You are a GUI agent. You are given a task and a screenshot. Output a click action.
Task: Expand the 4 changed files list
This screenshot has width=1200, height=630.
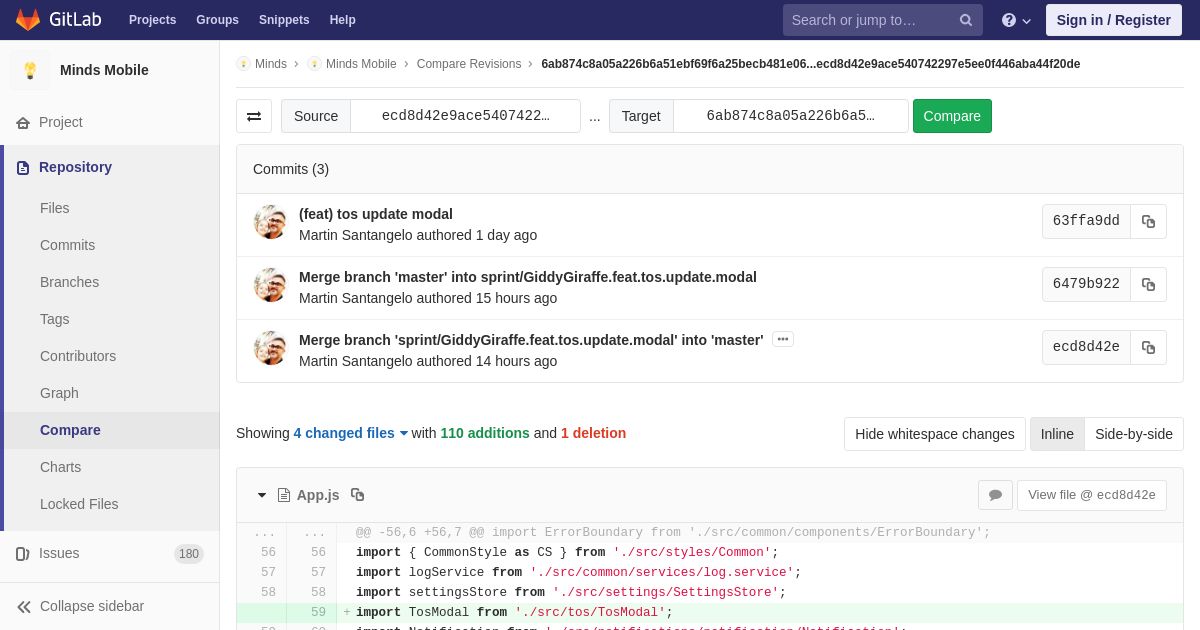pyautogui.click(x=350, y=433)
